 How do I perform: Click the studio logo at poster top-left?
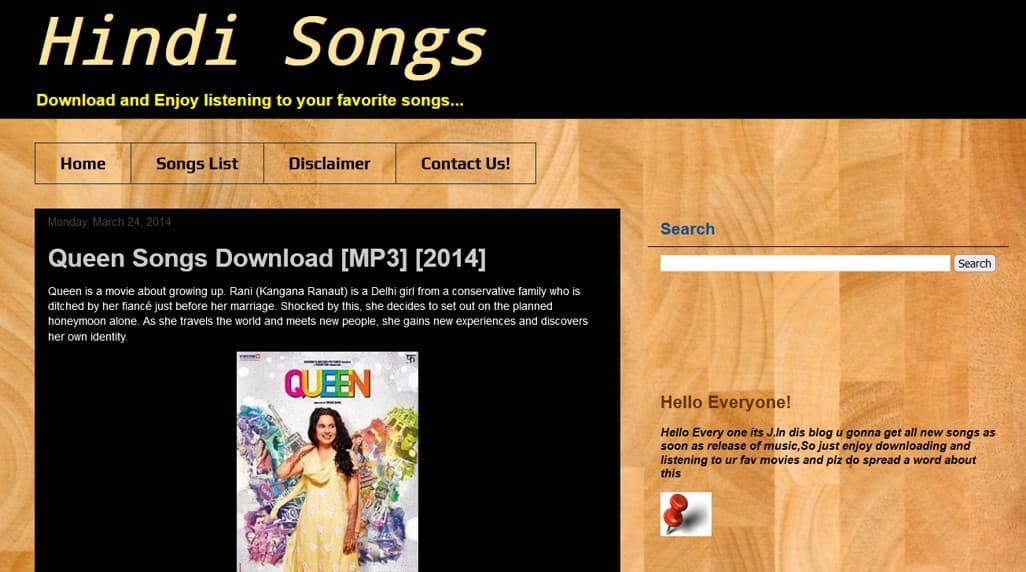click(x=249, y=357)
